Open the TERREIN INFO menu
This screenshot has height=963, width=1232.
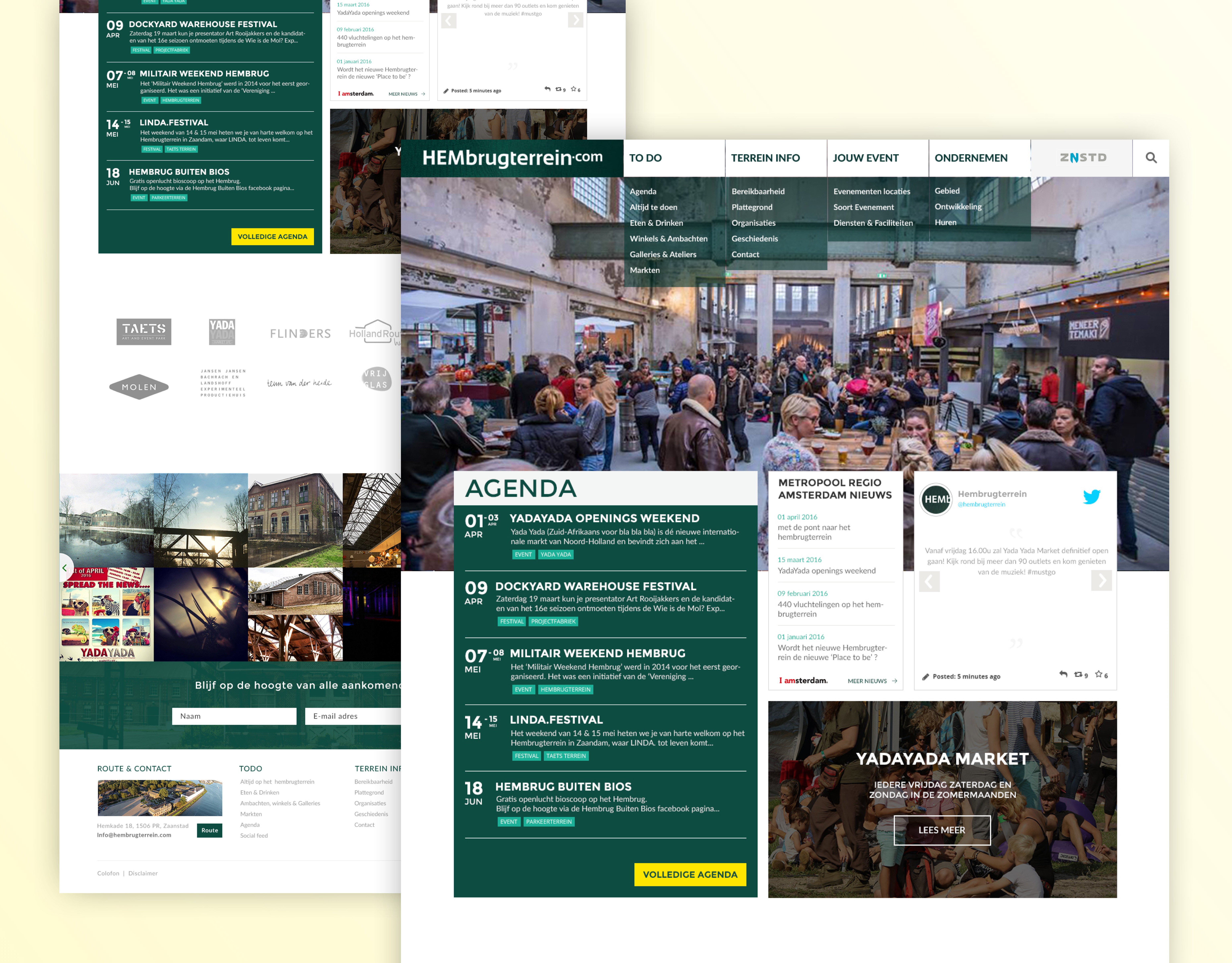pos(776,158)
